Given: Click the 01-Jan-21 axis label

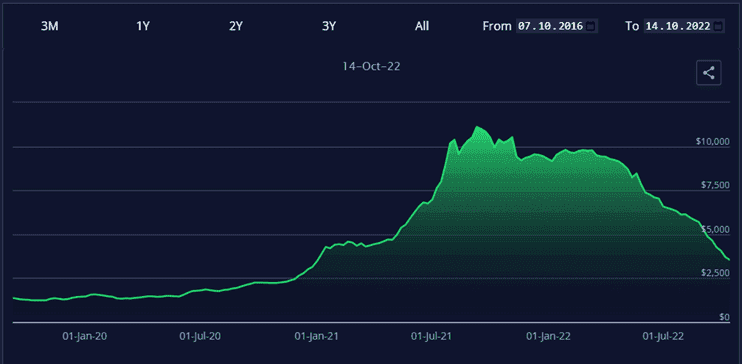Looking at the screenshot, I should (x=316, y=336).
